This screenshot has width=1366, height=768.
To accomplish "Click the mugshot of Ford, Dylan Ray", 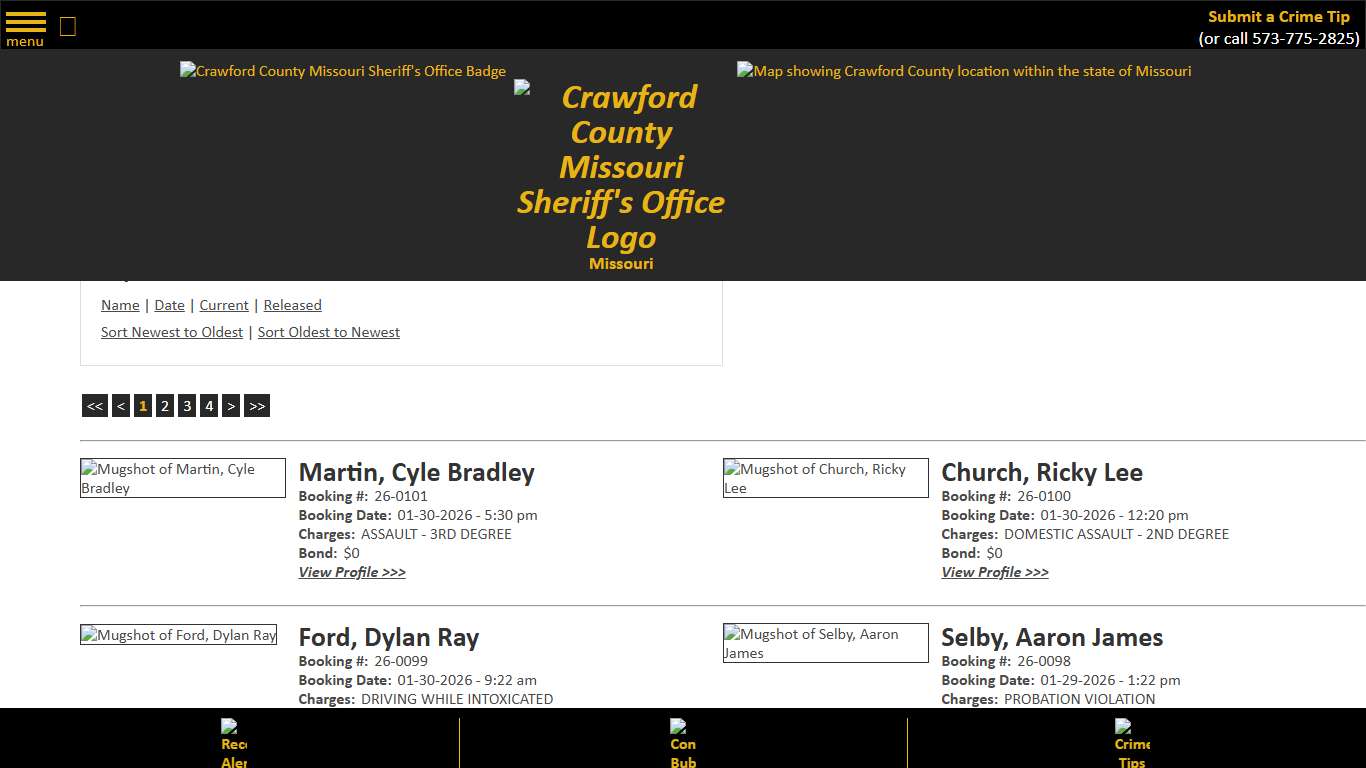I will (178, 634).
